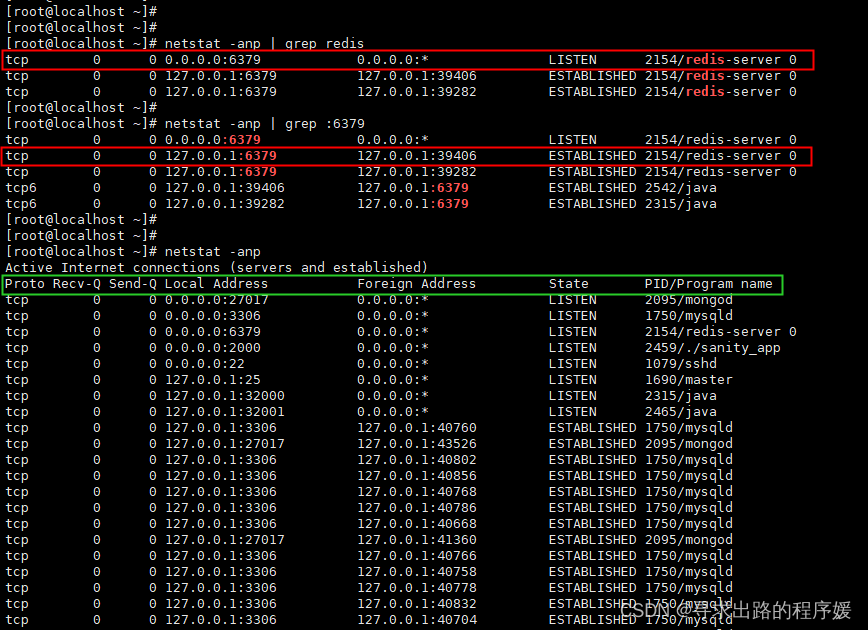Select foreign address 127.0.0.1:40760
This screenshot has height=630, width=868.
coord(417,428)
